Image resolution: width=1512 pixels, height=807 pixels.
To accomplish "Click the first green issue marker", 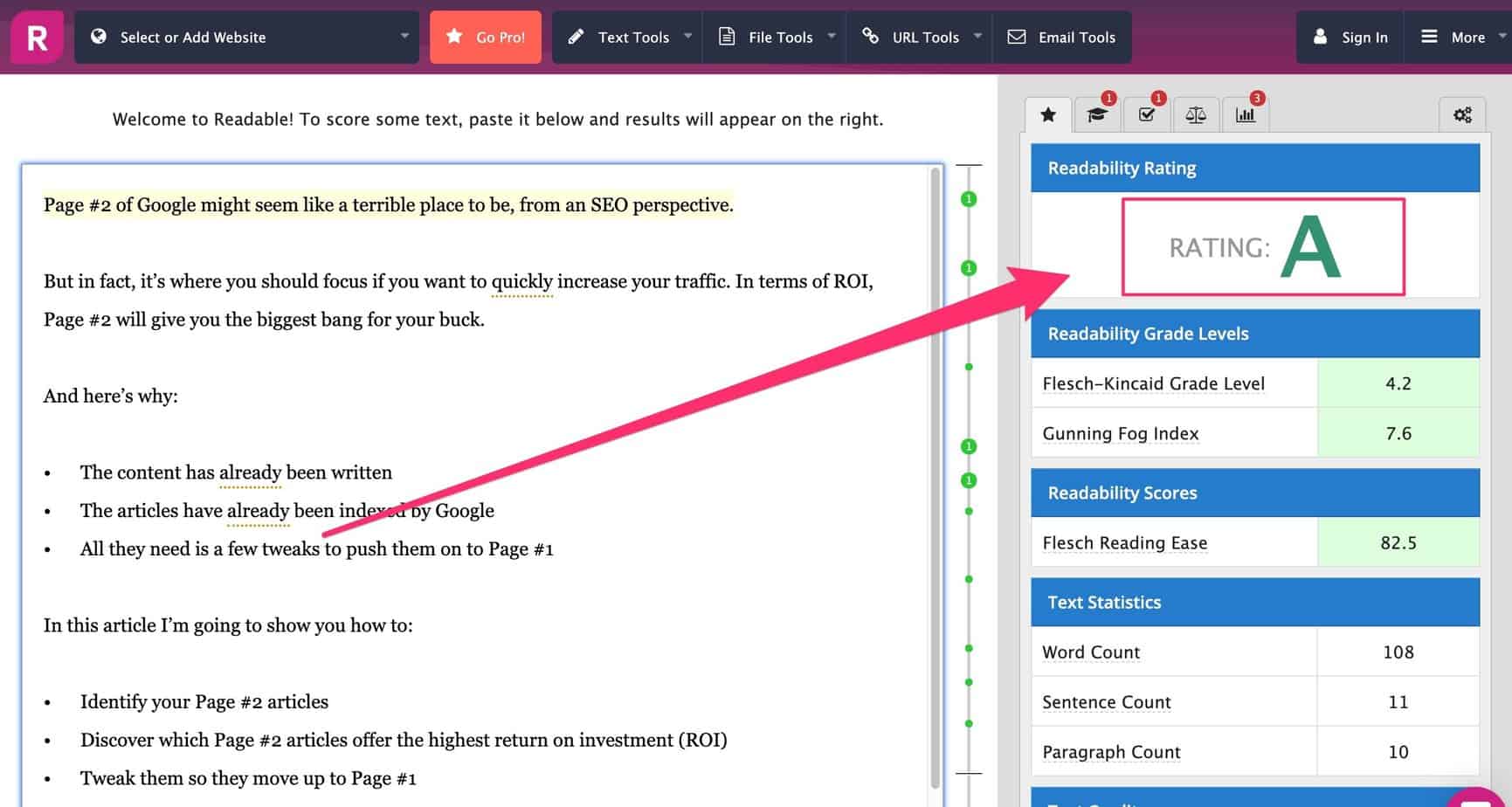I will click(x=968, y=199).
